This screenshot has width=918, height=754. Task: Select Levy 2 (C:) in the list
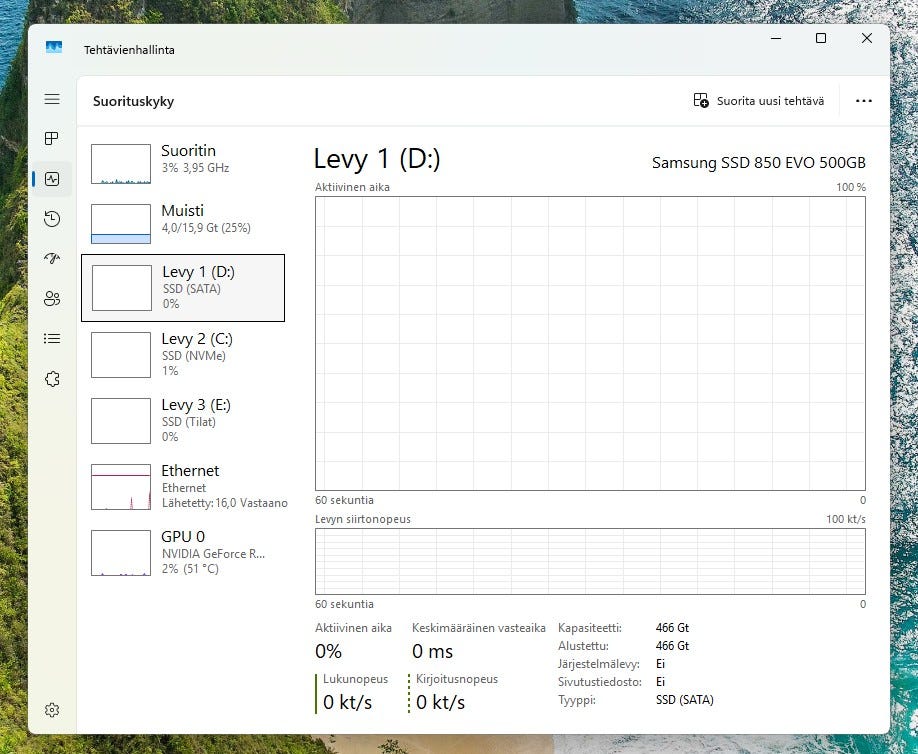tap(183, 355)
